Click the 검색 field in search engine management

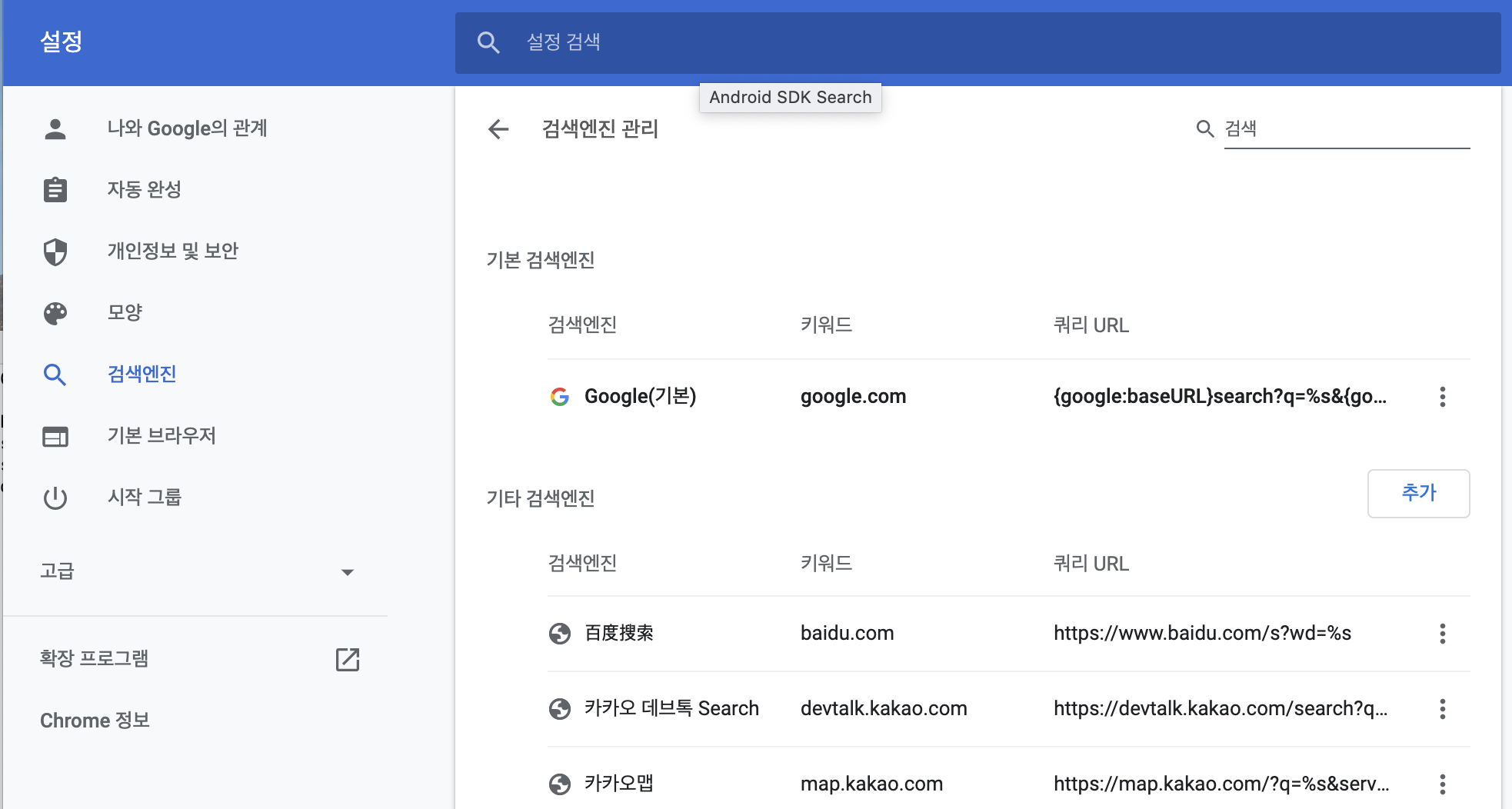1347,128
